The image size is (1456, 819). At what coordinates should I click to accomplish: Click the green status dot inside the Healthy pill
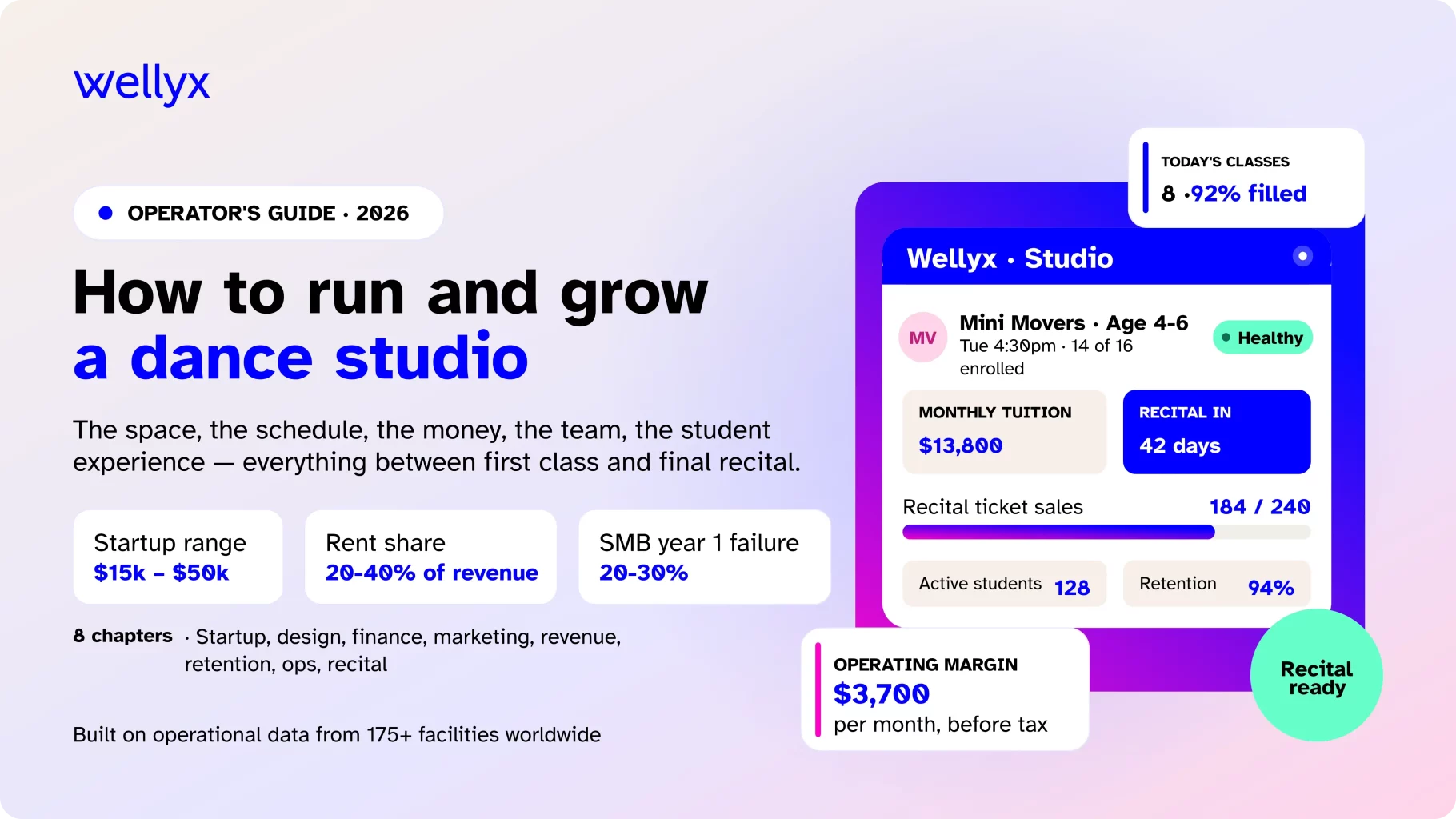pyautogui.click(x=1227, y=338)
